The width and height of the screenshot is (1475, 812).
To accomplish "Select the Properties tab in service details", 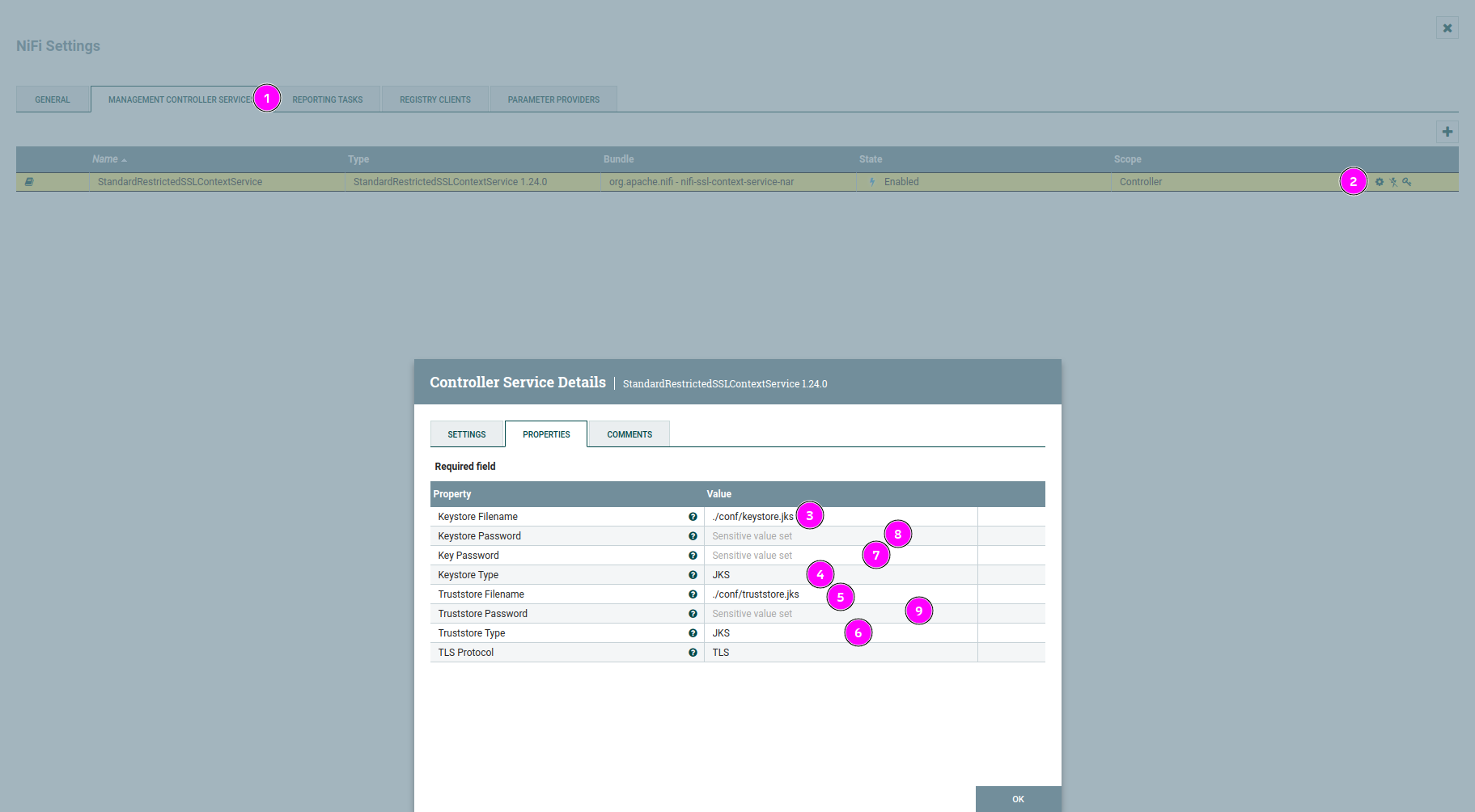I will click(546, 434).
